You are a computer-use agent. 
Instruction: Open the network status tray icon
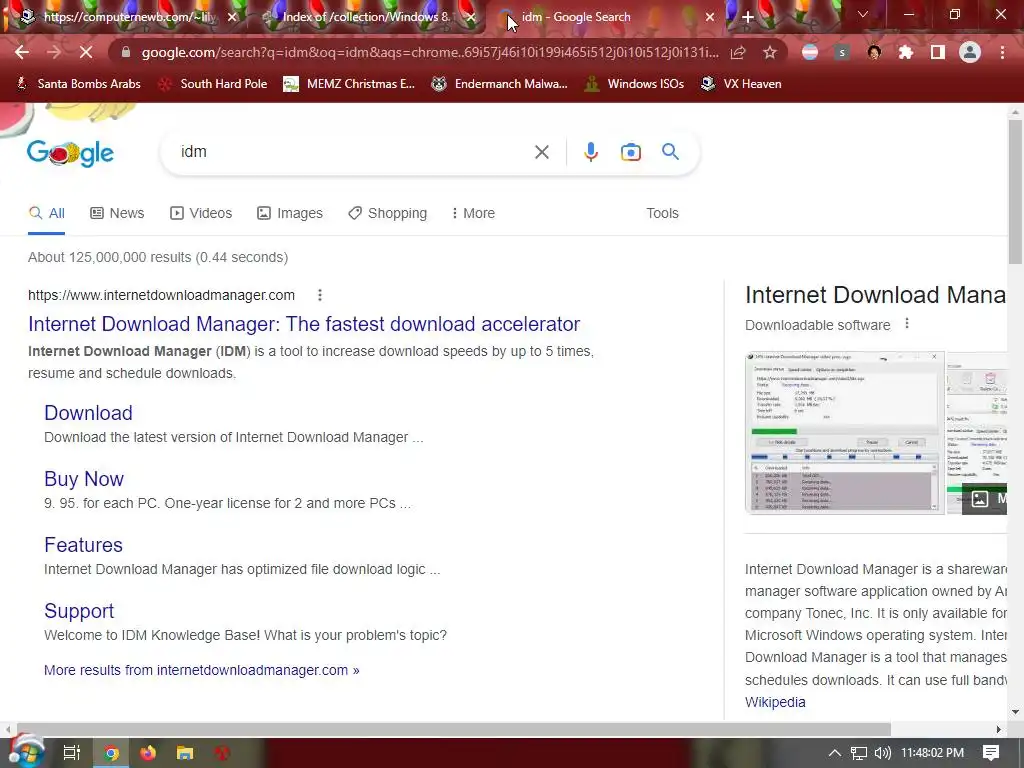pos(859,753)
